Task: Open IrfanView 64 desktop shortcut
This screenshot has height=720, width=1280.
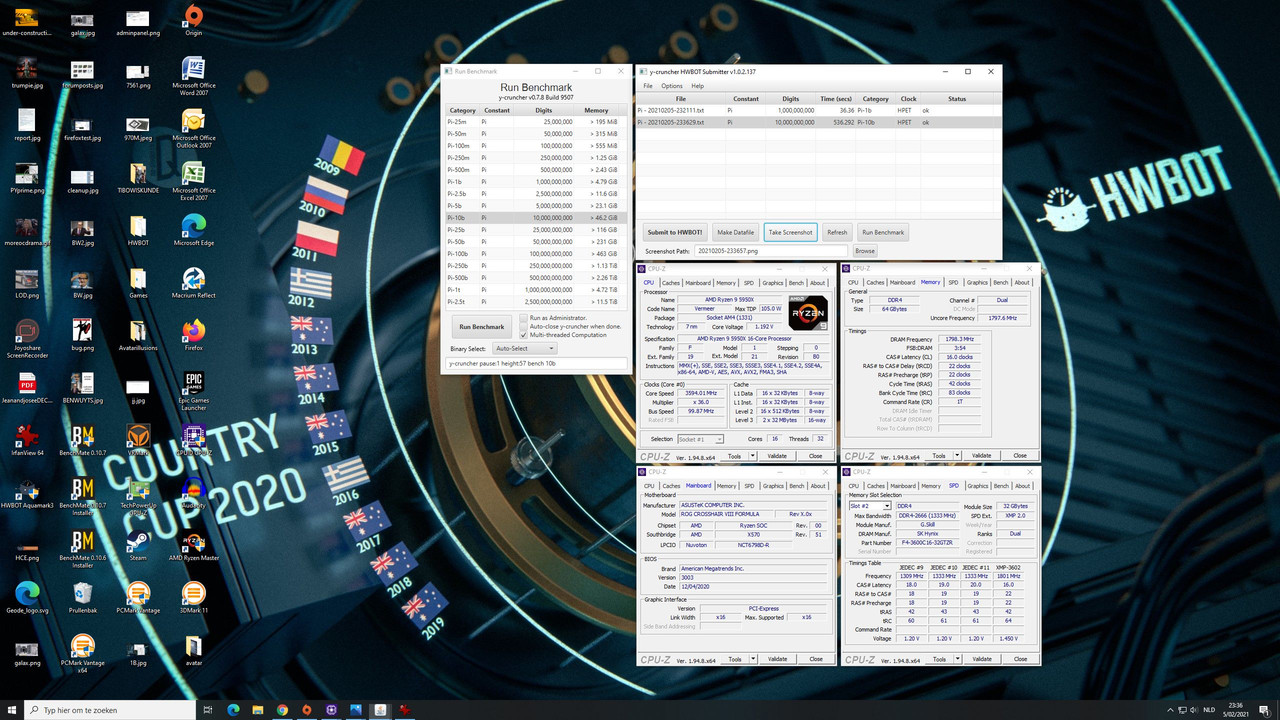Action: [x=27, y=439]
